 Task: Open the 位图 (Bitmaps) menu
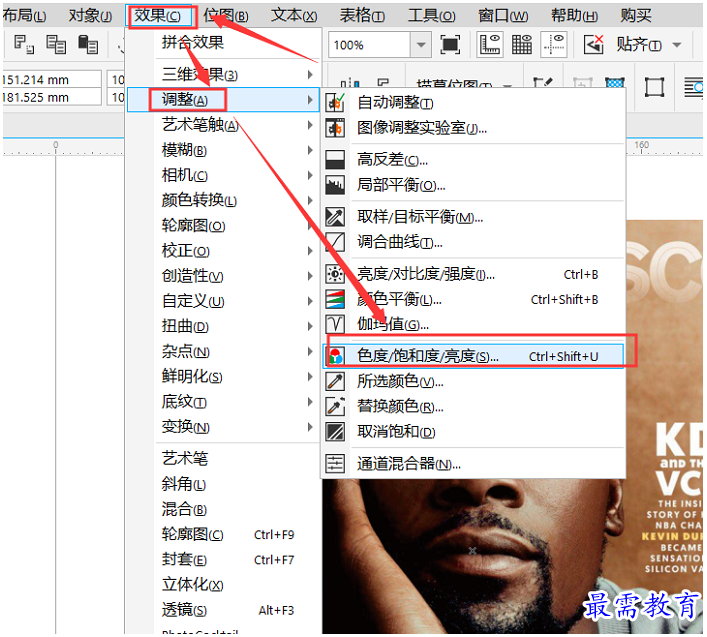point(225,16)
